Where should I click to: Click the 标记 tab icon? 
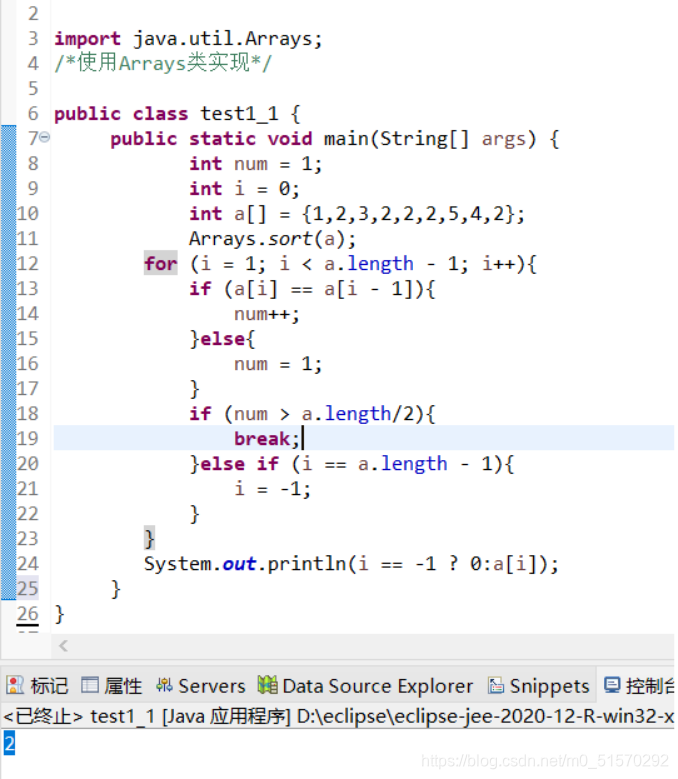(15, 686)
